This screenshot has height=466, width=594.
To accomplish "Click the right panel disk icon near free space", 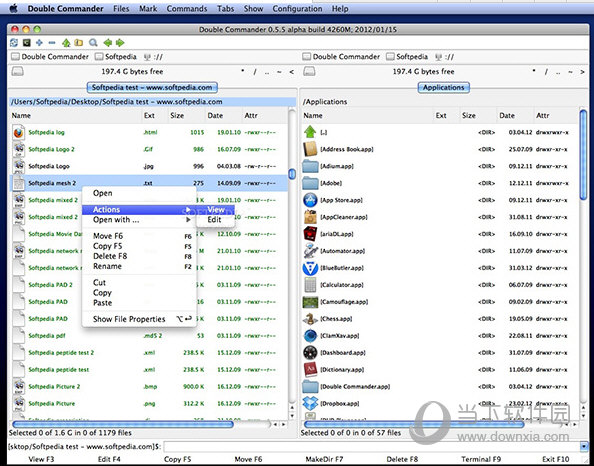I will (309, 71).
